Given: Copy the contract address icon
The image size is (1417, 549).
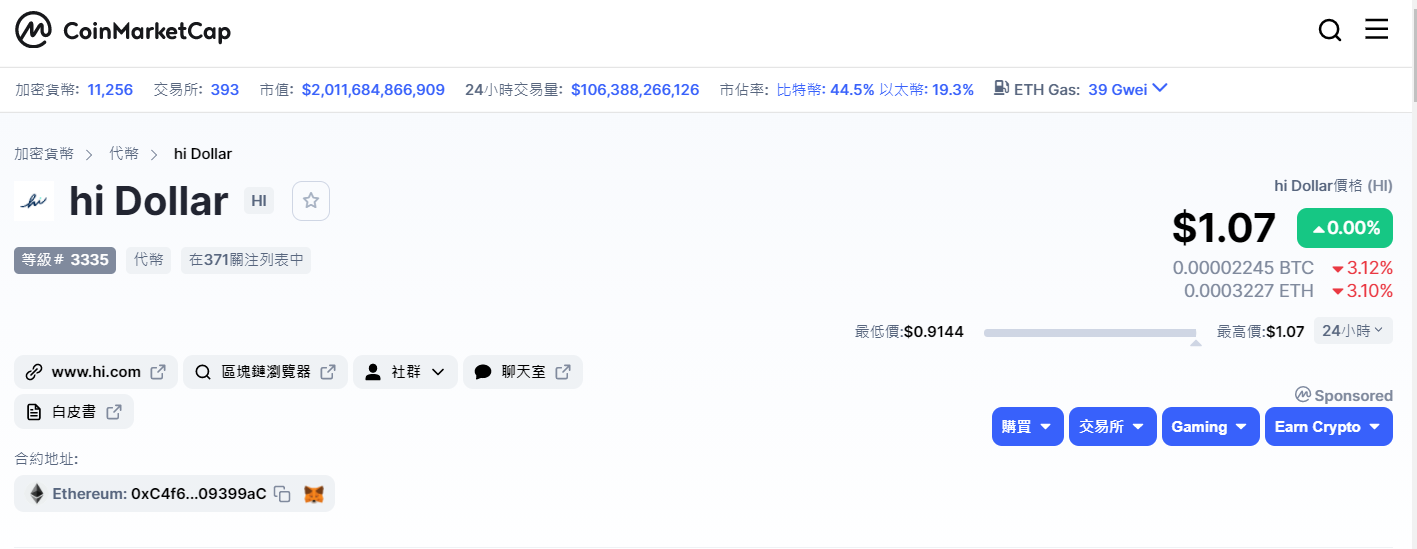Looking at the screenshot, I should pos(283,494).
